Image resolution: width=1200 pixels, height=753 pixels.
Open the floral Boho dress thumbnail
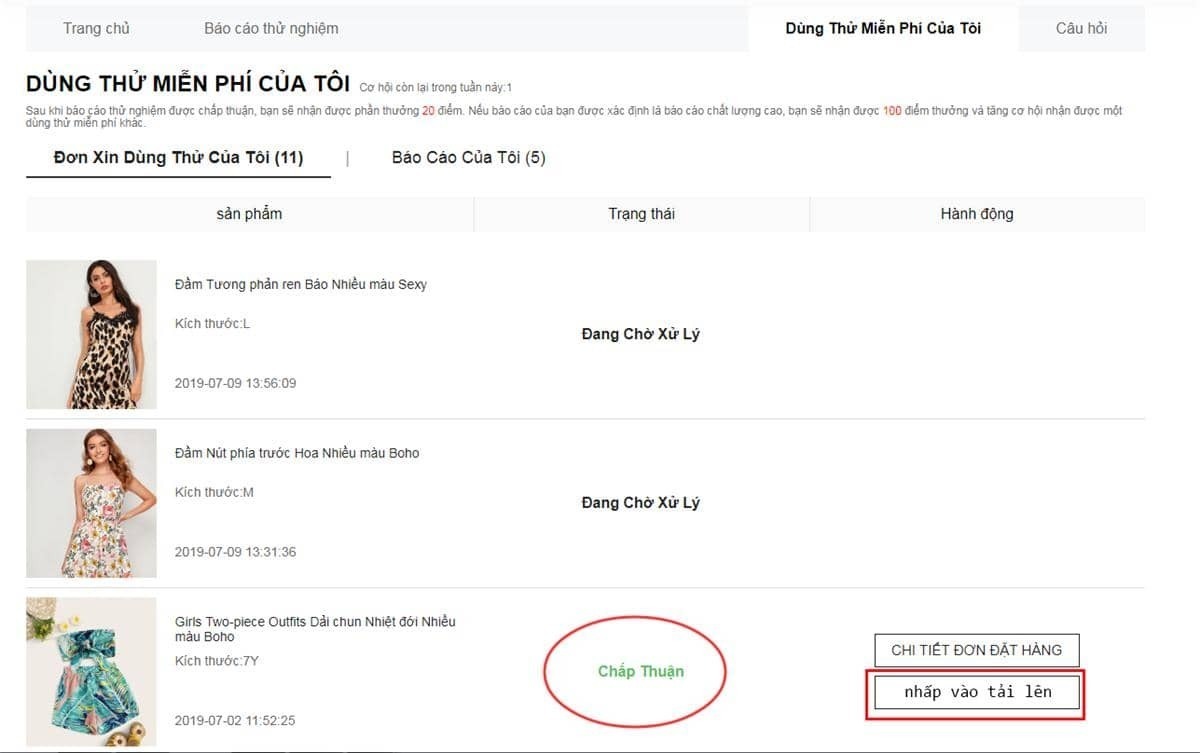[x=91, y=503]
